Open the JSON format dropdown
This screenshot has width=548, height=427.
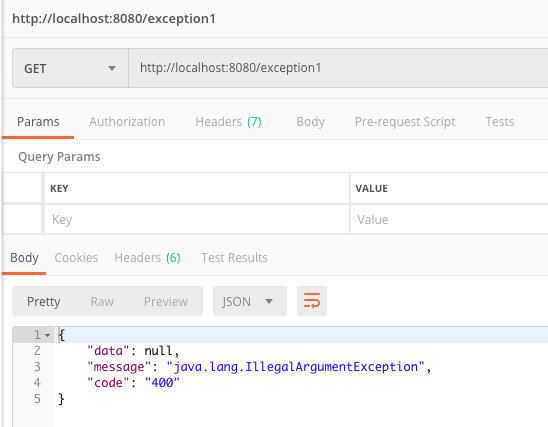(x=250, y=301)
